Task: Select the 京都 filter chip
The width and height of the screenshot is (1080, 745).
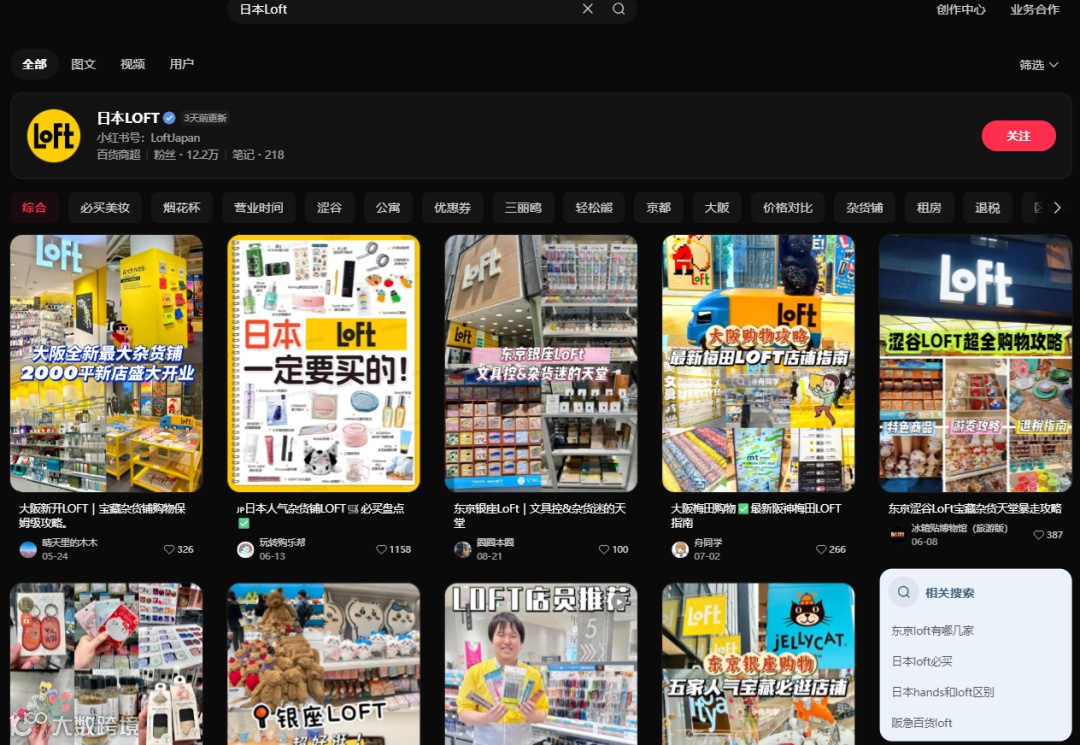Action: point(658,207)
